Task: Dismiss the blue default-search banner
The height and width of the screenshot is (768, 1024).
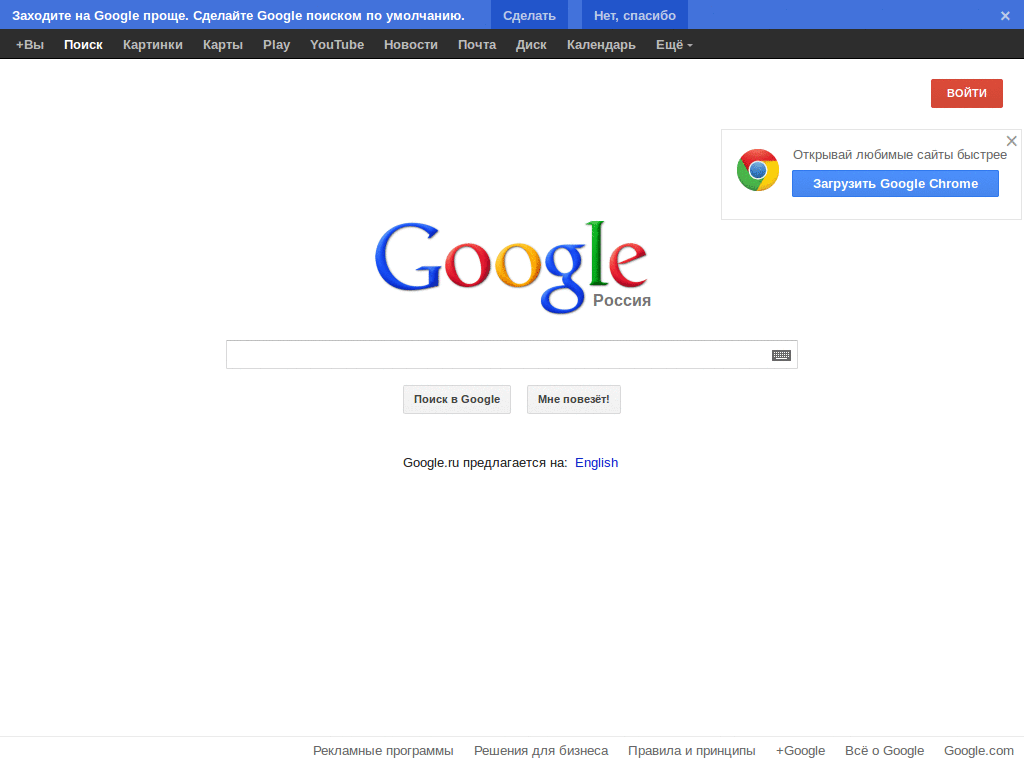Action: point(1005,16)
